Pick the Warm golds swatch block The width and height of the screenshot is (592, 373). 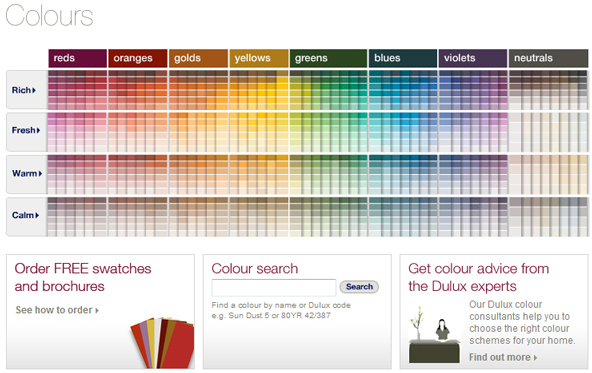[198, 174]
